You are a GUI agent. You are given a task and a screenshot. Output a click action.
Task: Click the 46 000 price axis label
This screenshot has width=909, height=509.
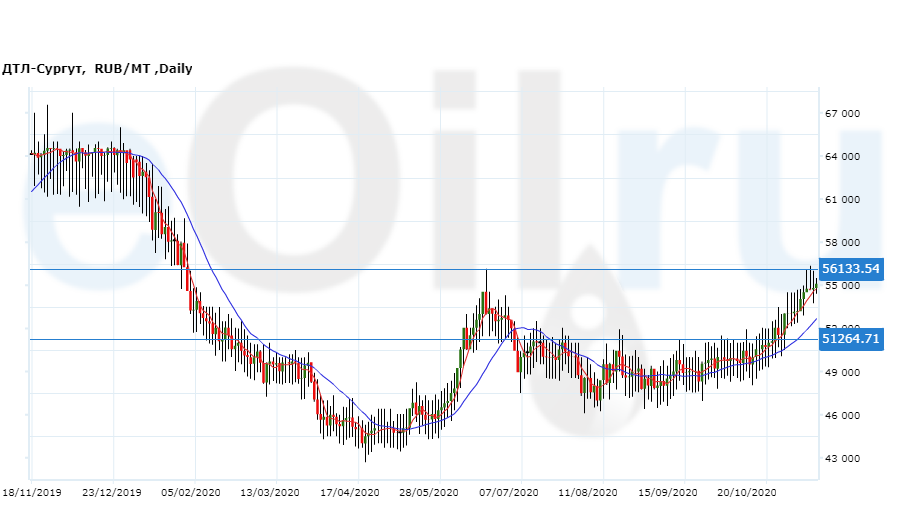[842, 416]
